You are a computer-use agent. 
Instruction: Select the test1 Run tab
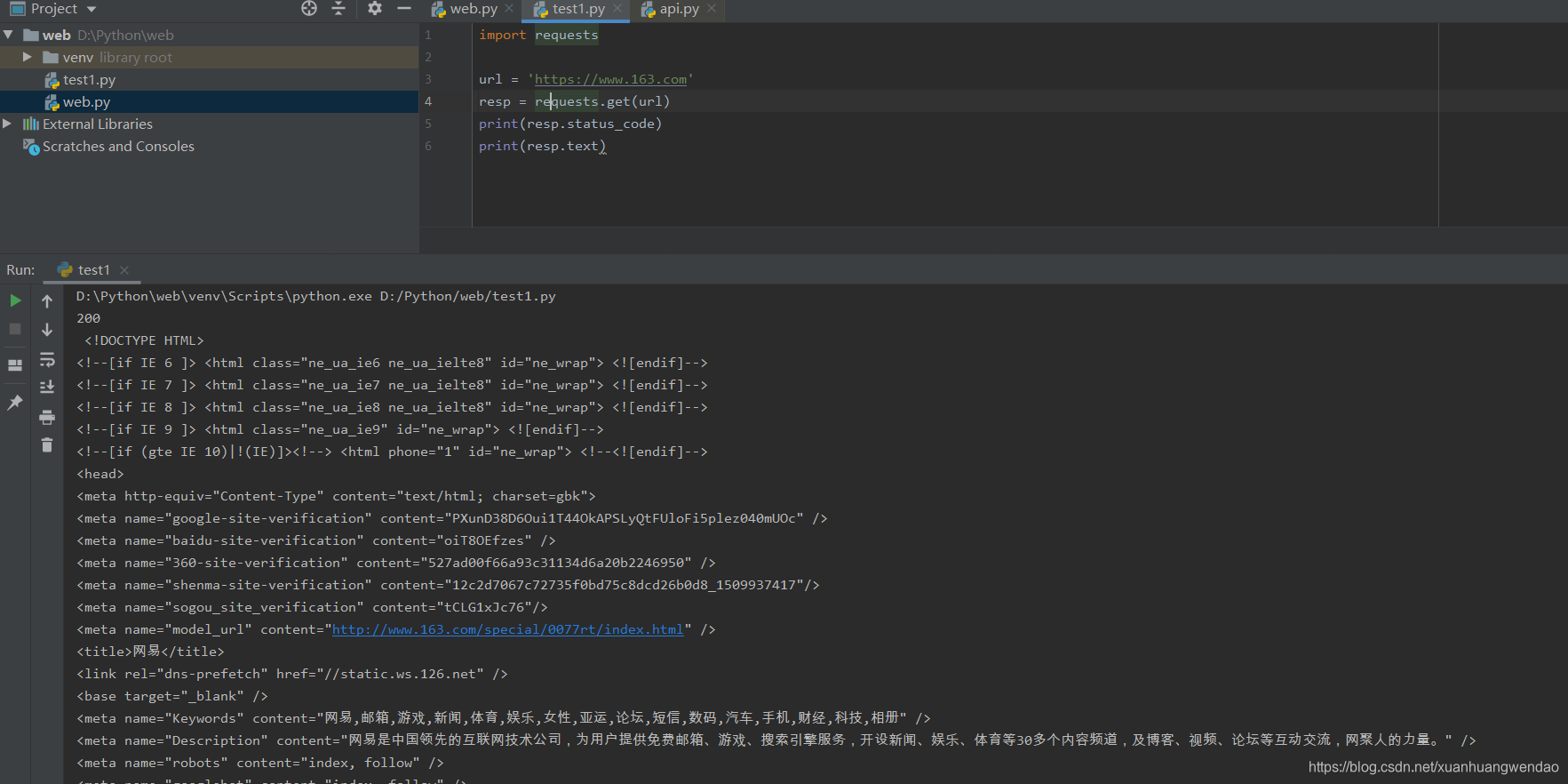pyautogui.click(x=93, y=270)
